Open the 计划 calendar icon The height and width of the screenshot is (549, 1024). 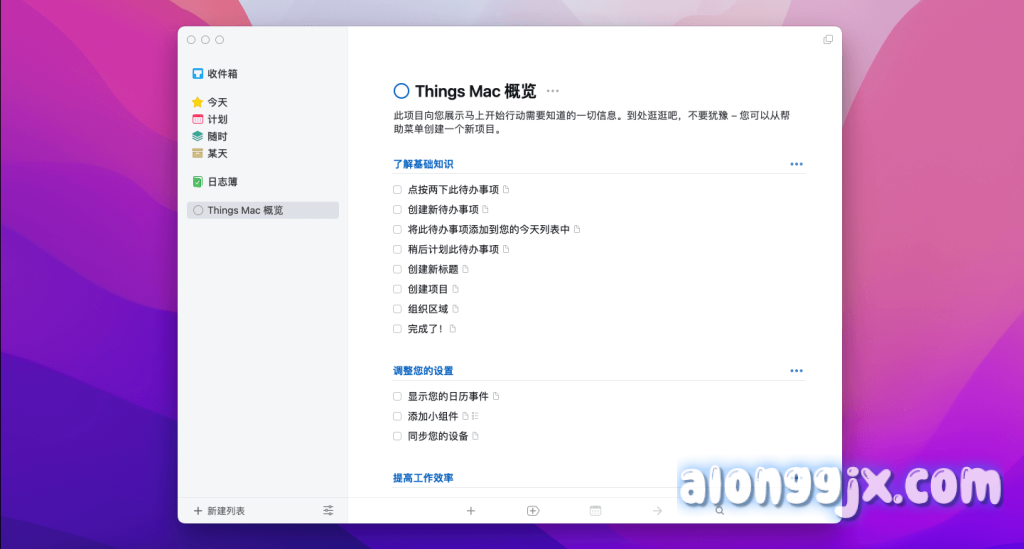point(198,119)
